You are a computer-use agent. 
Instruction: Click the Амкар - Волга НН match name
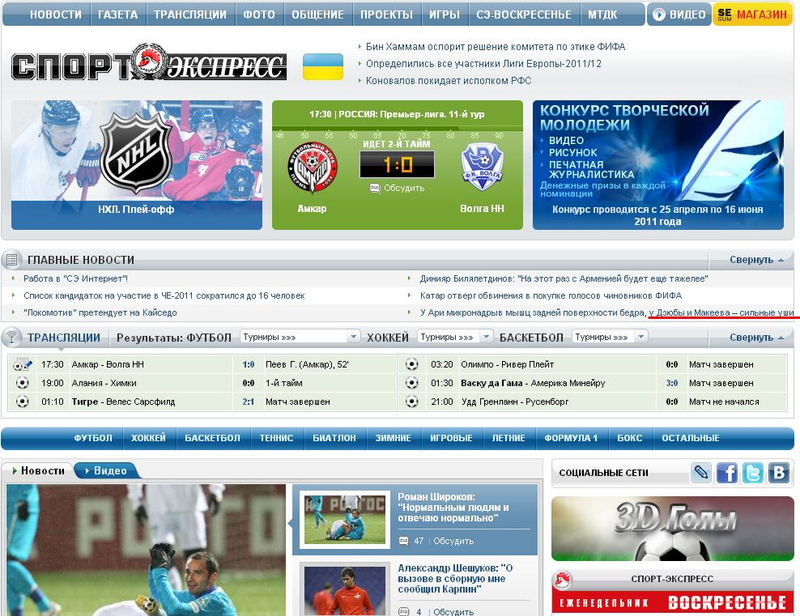[x=108, y=364]
